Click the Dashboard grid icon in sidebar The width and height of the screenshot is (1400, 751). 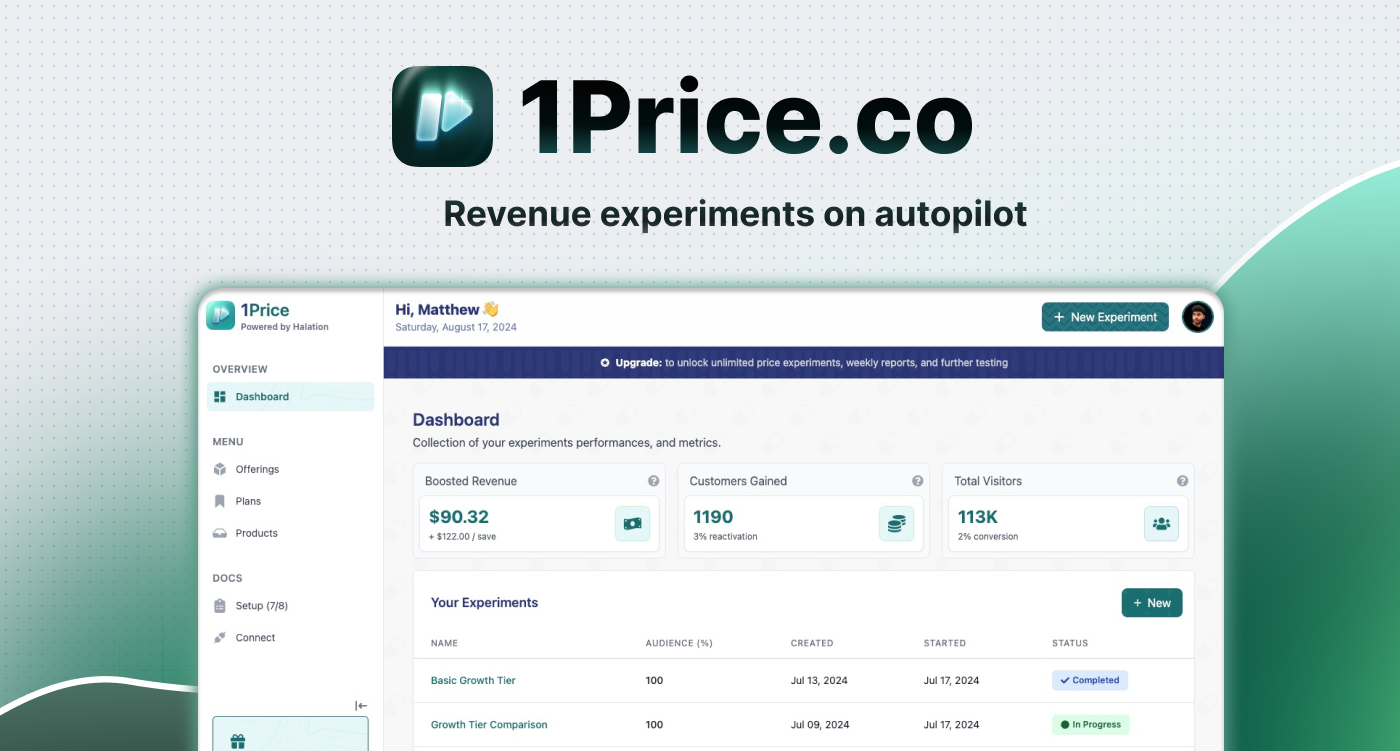pos(220,397)
